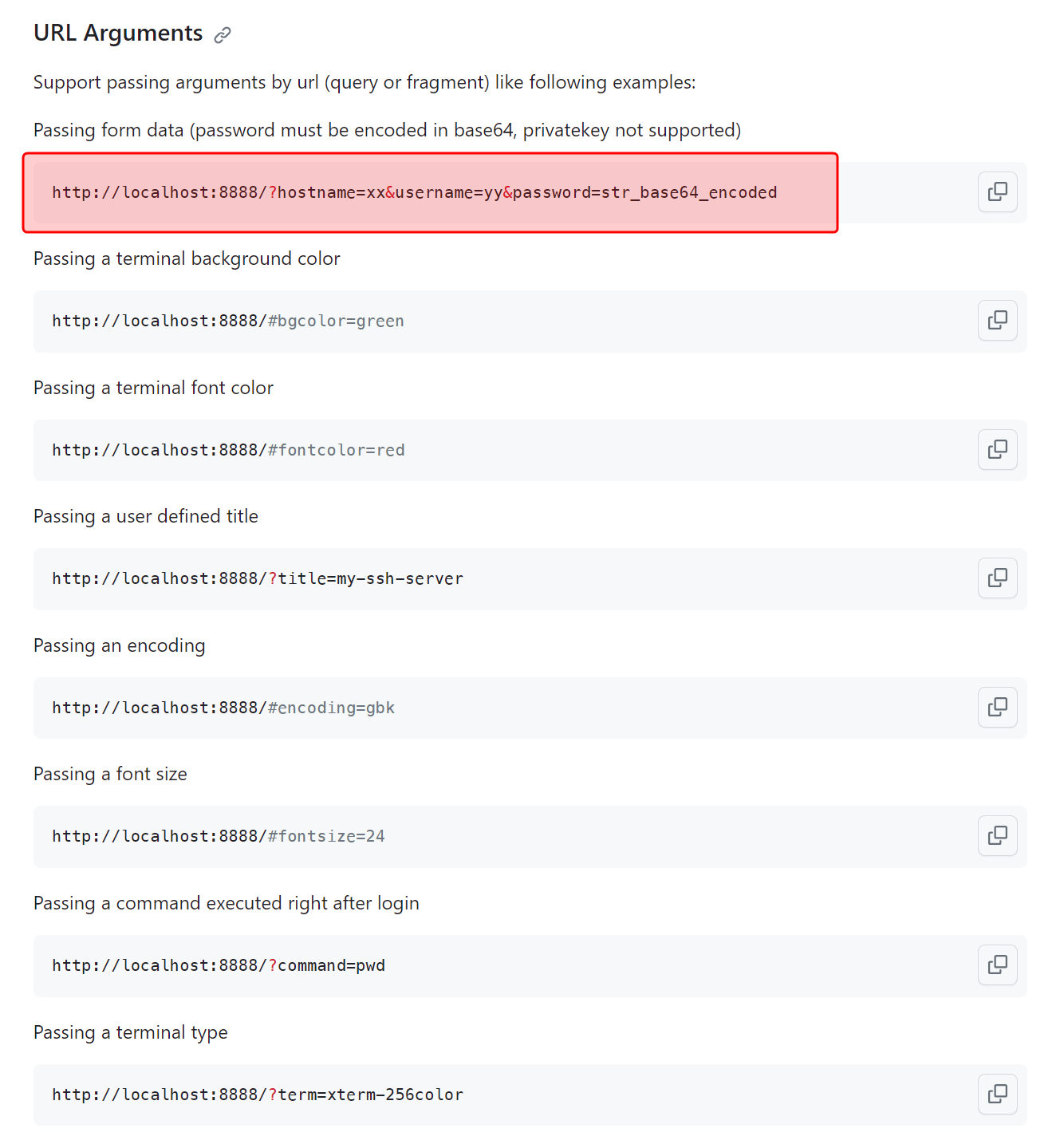Click the title=my-ssh-server code snippet text
1060x1148 pixels.
pyautogui.click(x=258, y=579)
